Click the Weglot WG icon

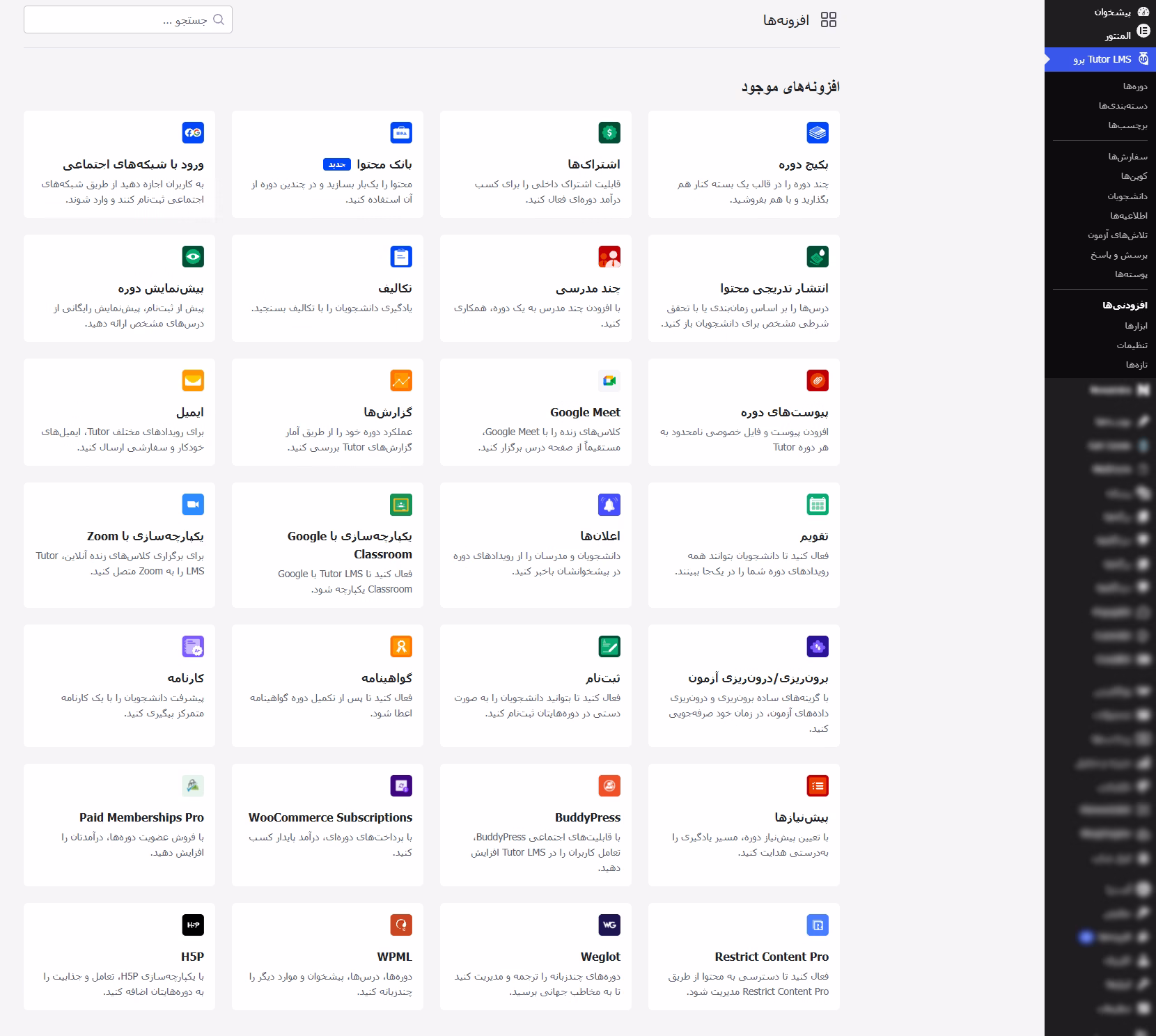pyautogui.click(x=609, y=925)
